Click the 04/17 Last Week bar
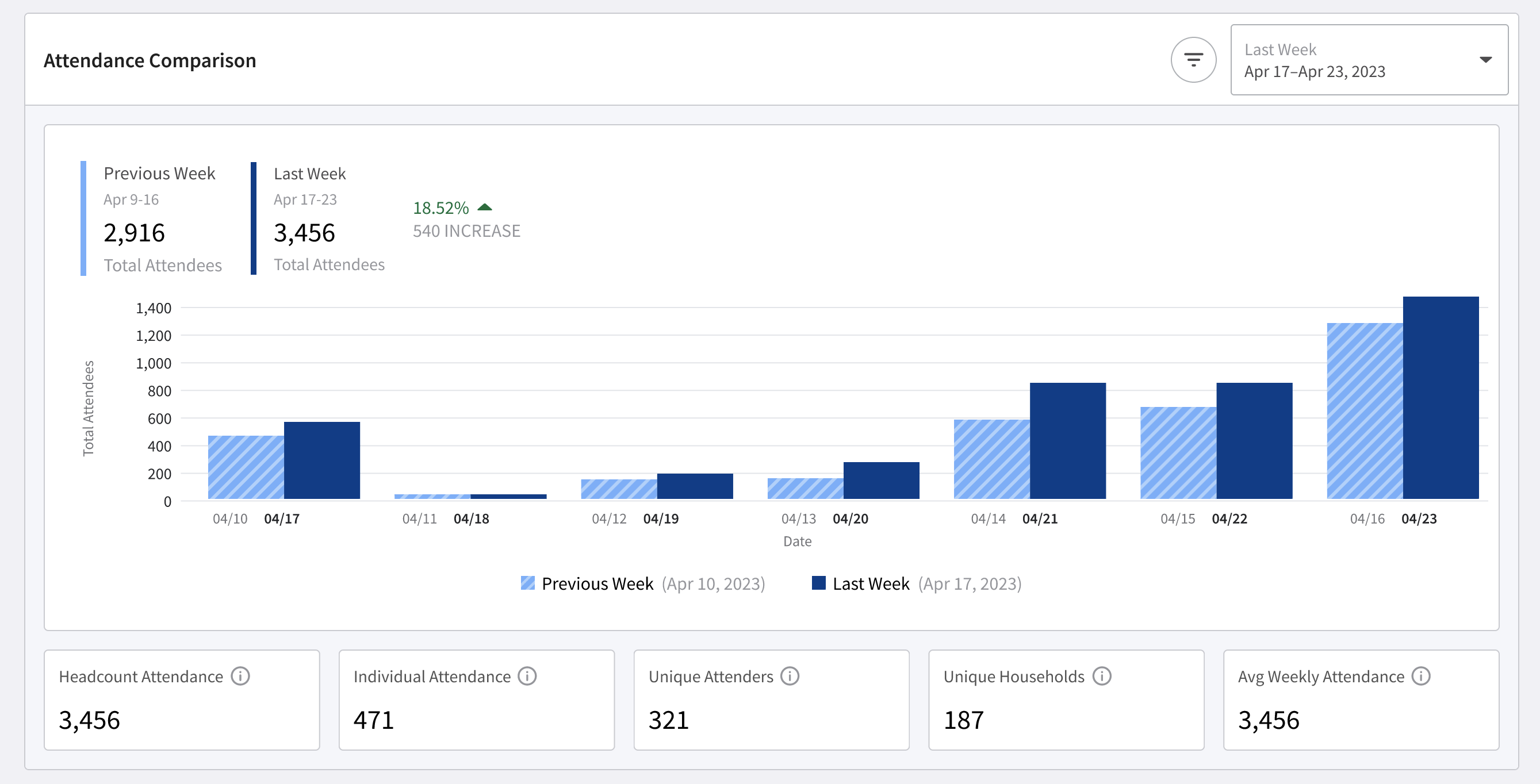The image size is (1540, 784). click(321, 460)
